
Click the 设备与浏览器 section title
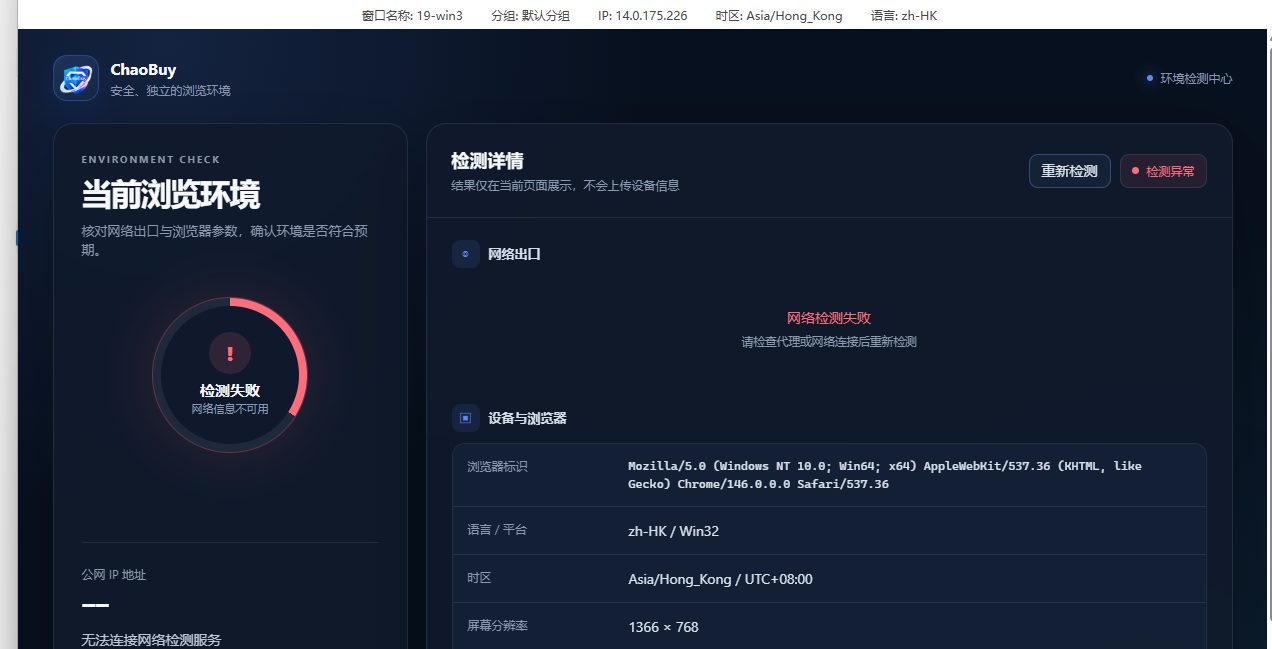[527, 418]
